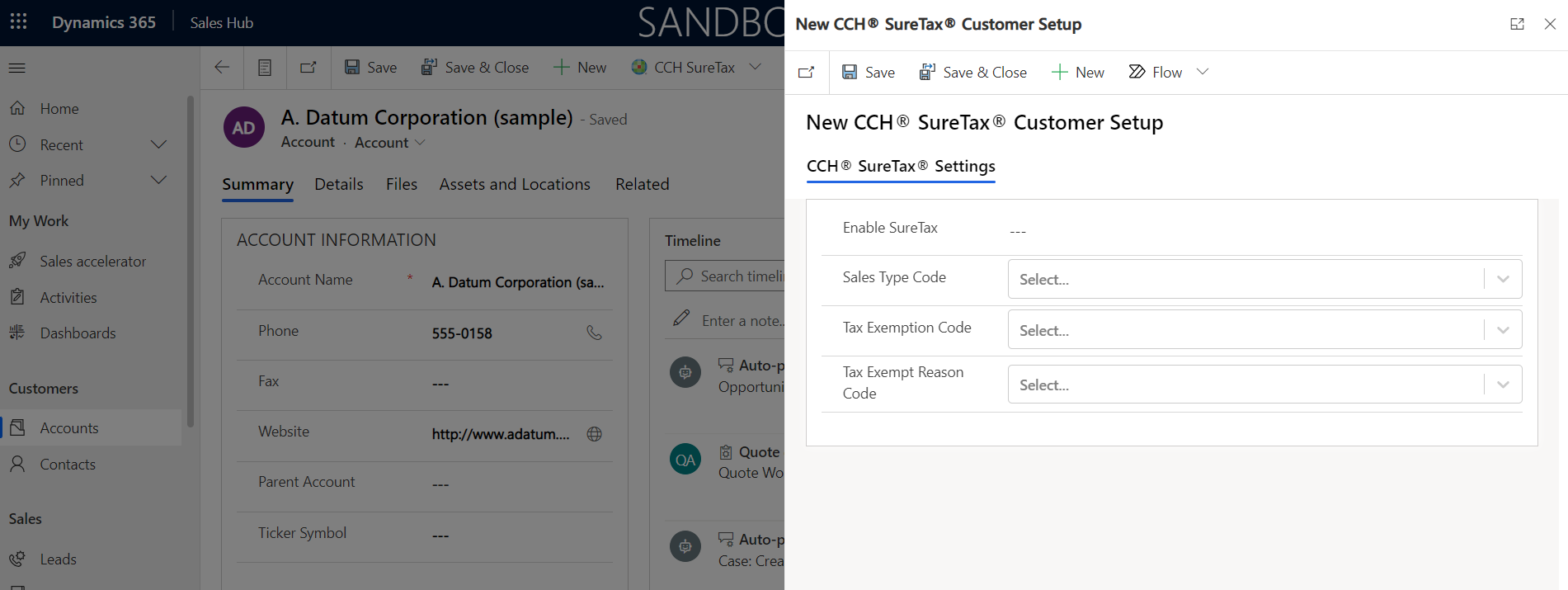The width and height of the screenshot is (1568, 590).
Task: Select Accounts under Customers
Action: tap(91, 428)
